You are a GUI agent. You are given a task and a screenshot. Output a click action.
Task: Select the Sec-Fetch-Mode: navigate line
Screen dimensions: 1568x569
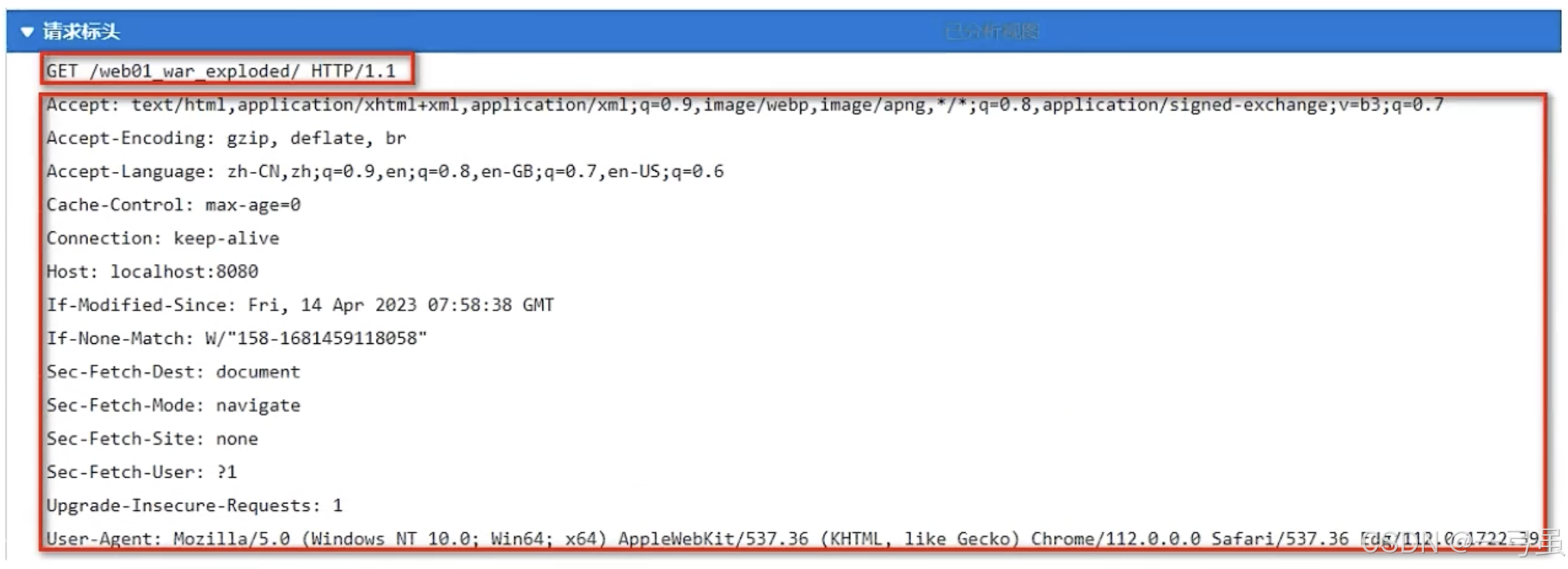pos(173,405)
